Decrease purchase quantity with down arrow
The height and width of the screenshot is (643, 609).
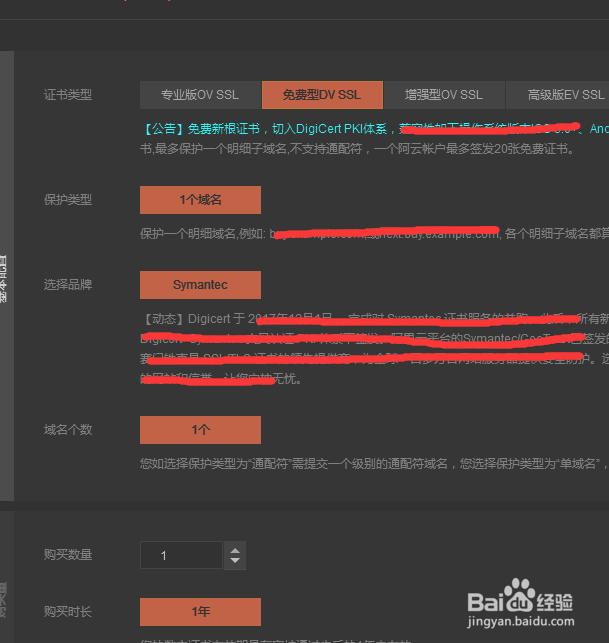point(235,560)
